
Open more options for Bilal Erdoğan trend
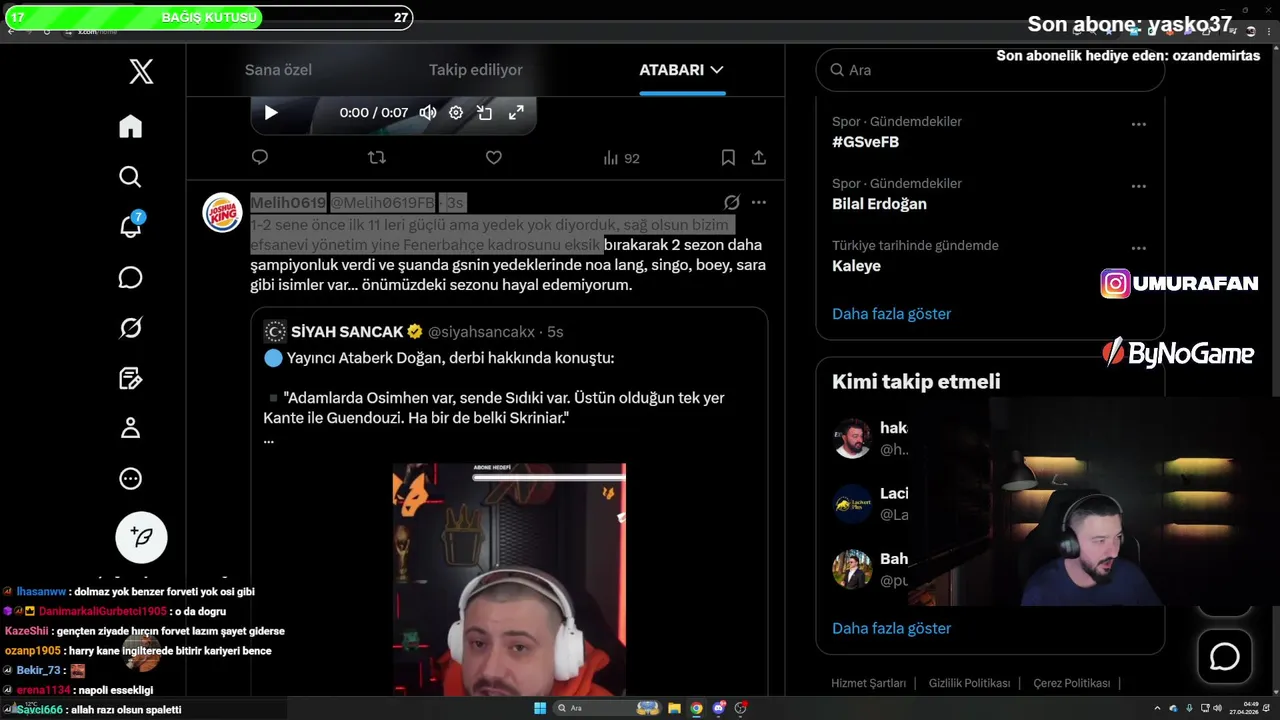tap(1138, 187)
